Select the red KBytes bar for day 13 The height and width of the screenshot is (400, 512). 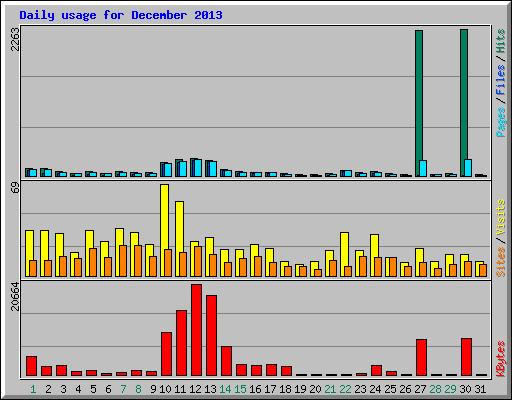211,335
